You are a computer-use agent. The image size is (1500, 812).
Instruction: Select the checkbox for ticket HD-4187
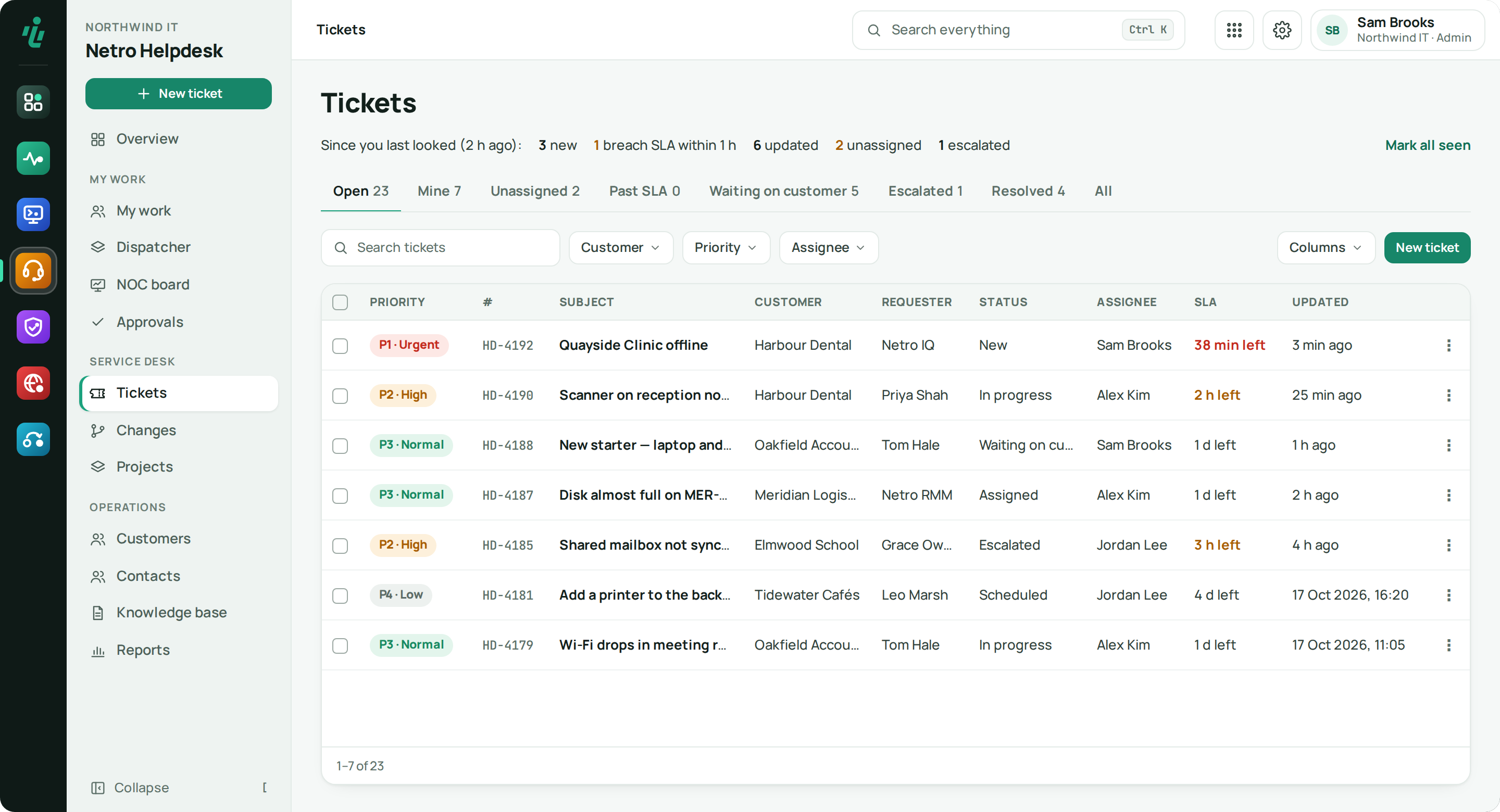click(x=340, y=496)
